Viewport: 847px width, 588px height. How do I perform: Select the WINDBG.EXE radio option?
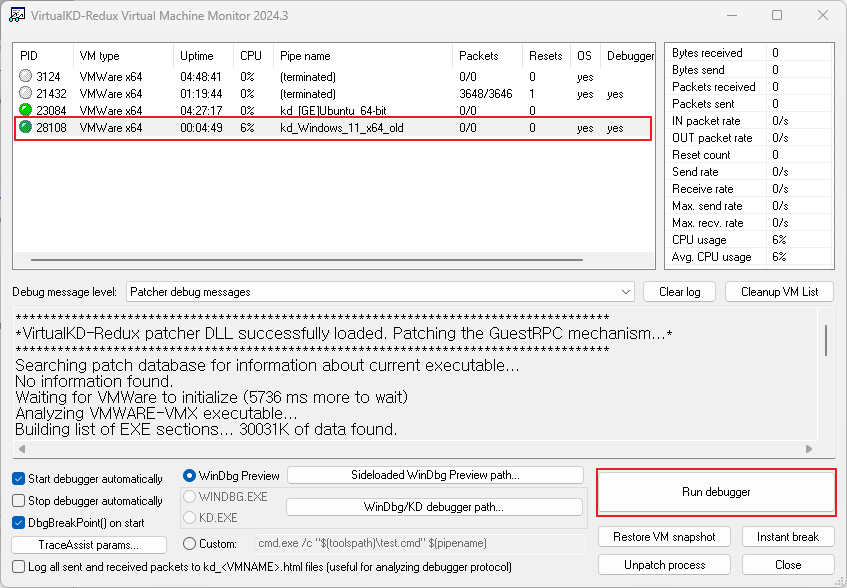click(189, 497)
